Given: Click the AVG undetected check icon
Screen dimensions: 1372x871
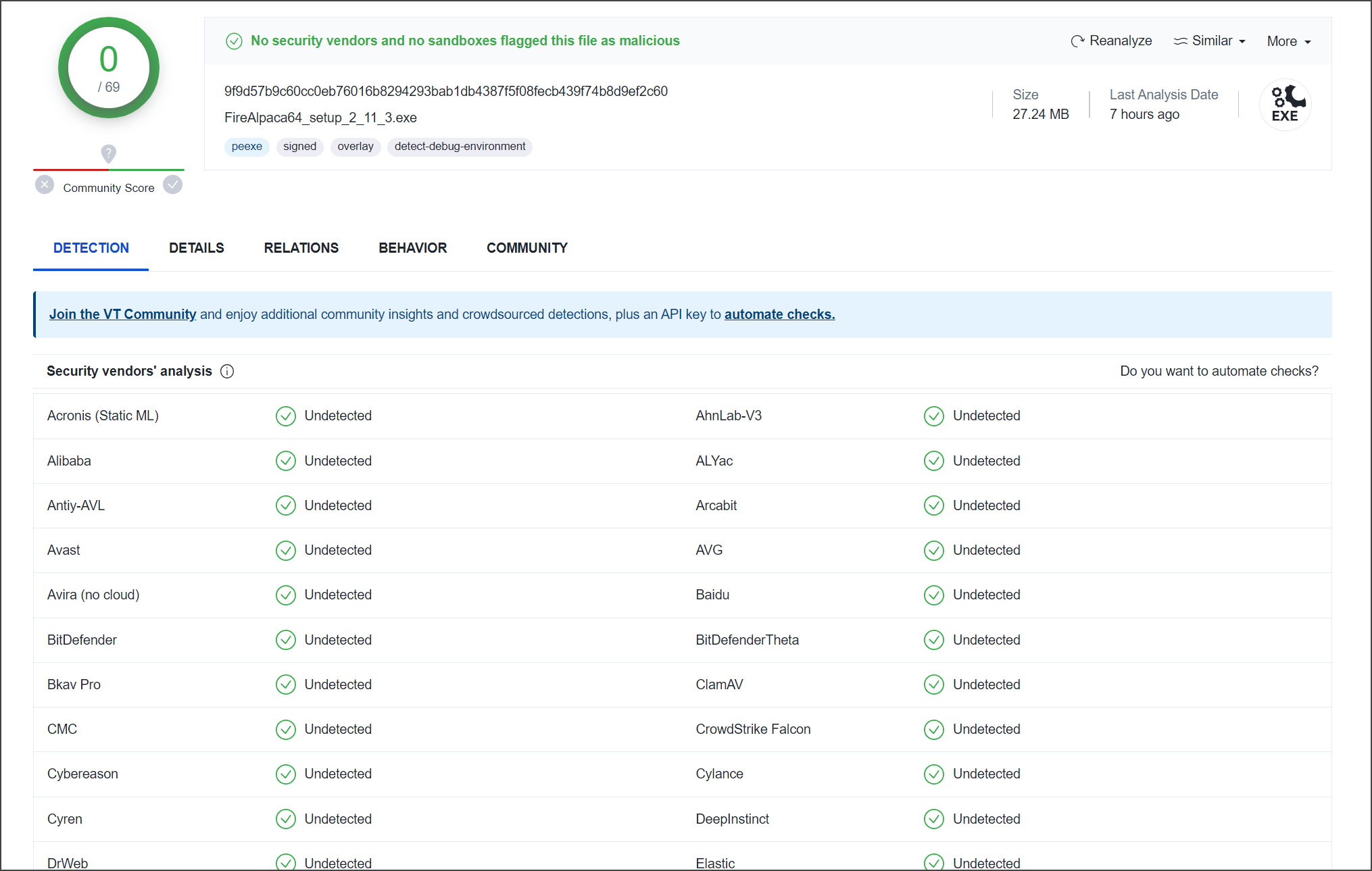Looking at the screenshot, I should click(934, 551).
